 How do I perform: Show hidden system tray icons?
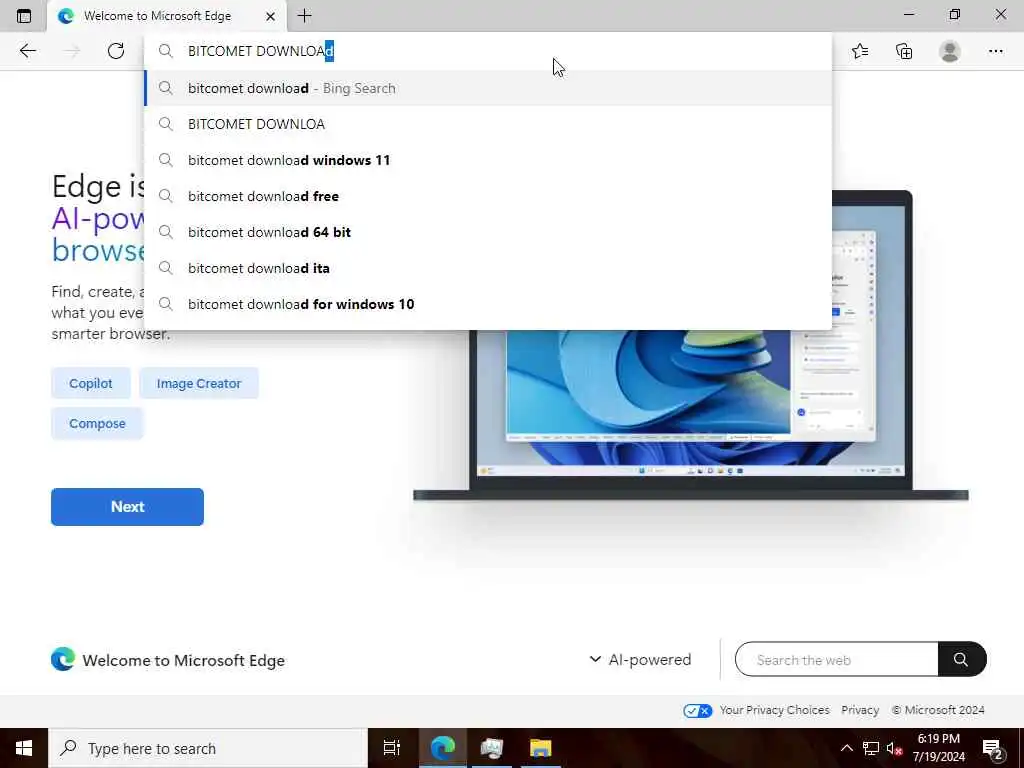[x=846, y=748]
